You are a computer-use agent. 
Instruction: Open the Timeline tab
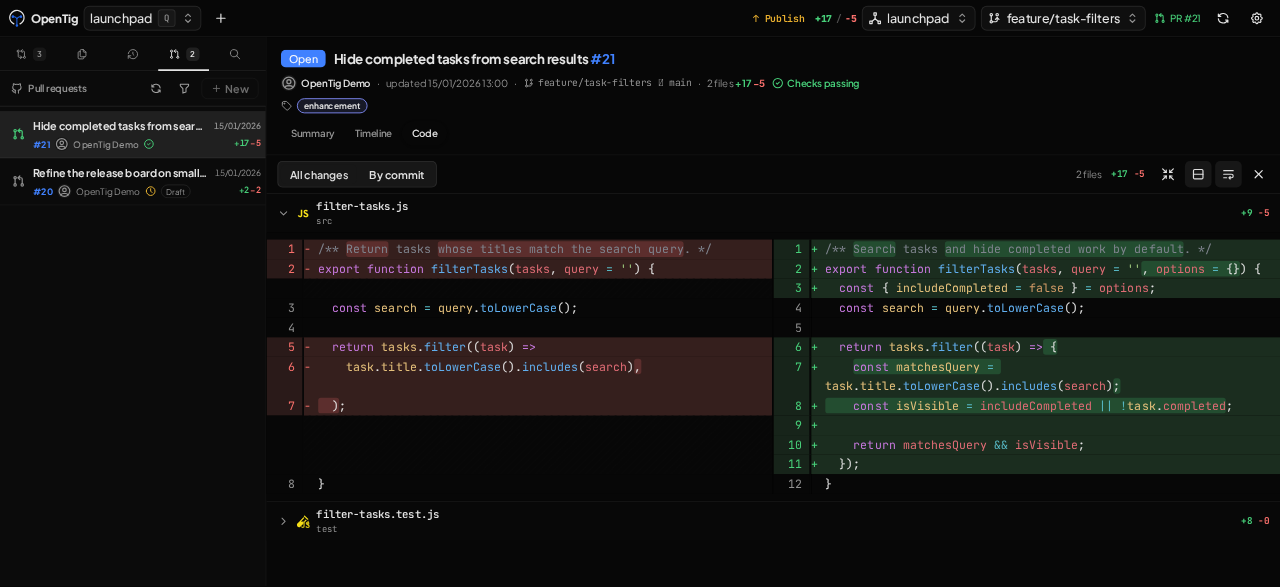click(373, 133)
